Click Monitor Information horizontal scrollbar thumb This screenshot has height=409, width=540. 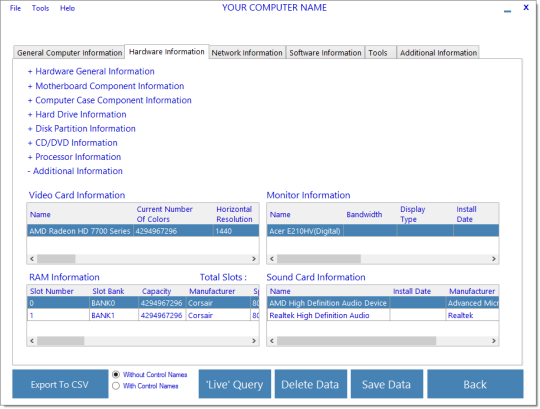point(319,259)
